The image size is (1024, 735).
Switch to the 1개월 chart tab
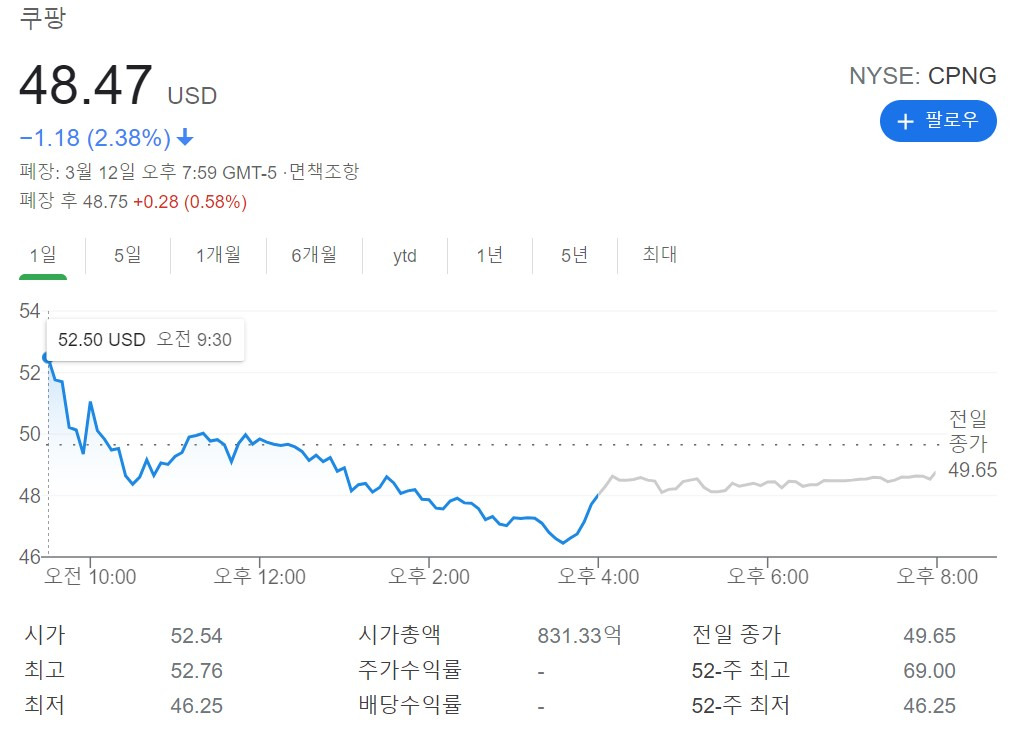click(x=218, y=255)
